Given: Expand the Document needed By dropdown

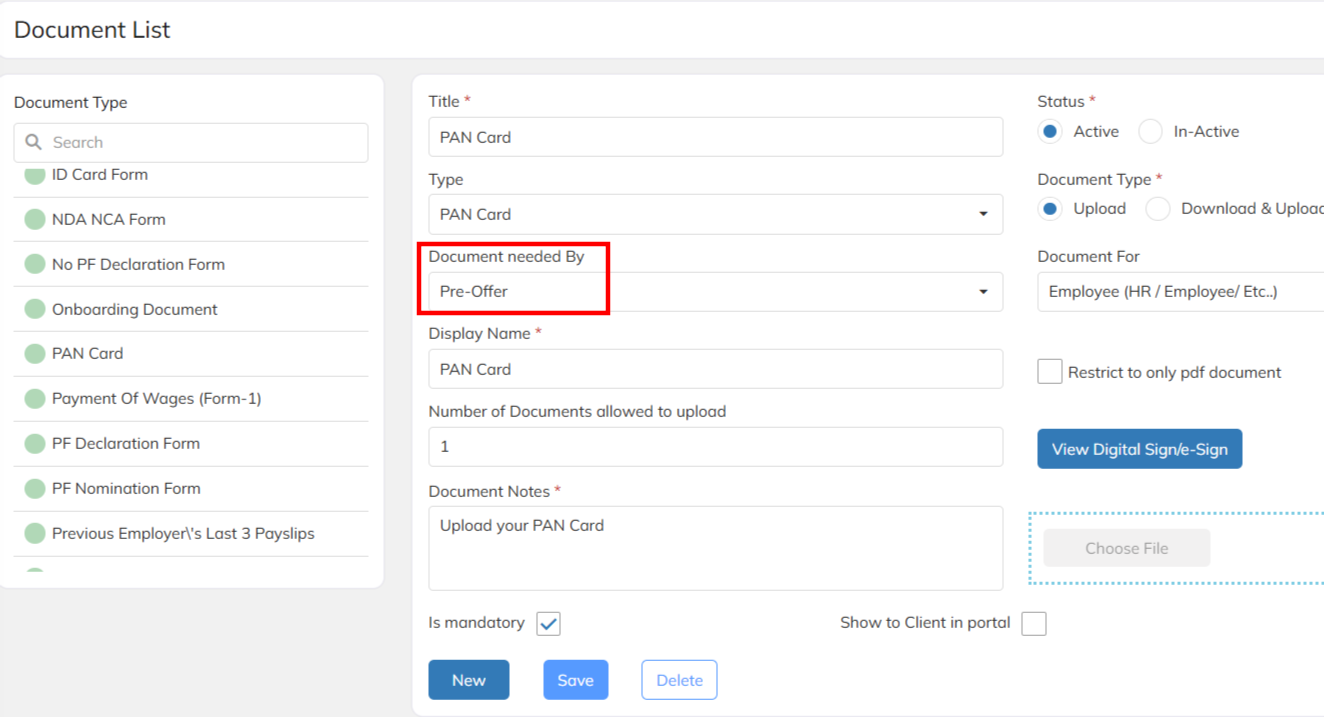Looking at the screenshot, I should 715,292.
